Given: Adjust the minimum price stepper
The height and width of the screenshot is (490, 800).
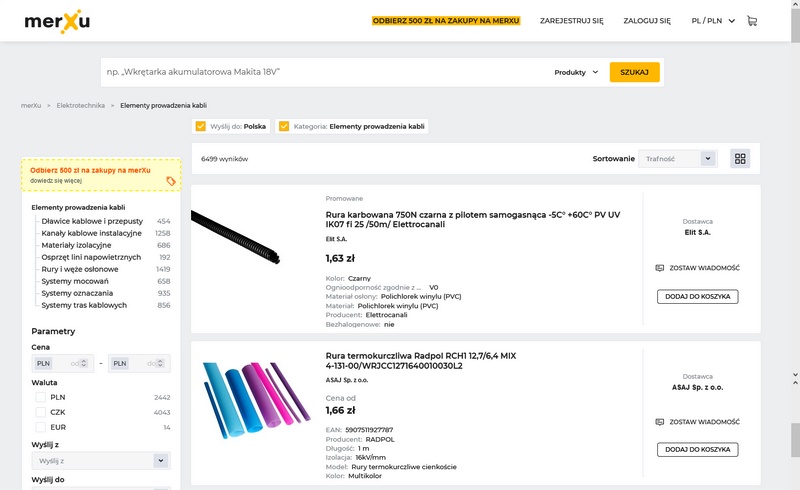Looking at the screenshot, I should (84, 363).
